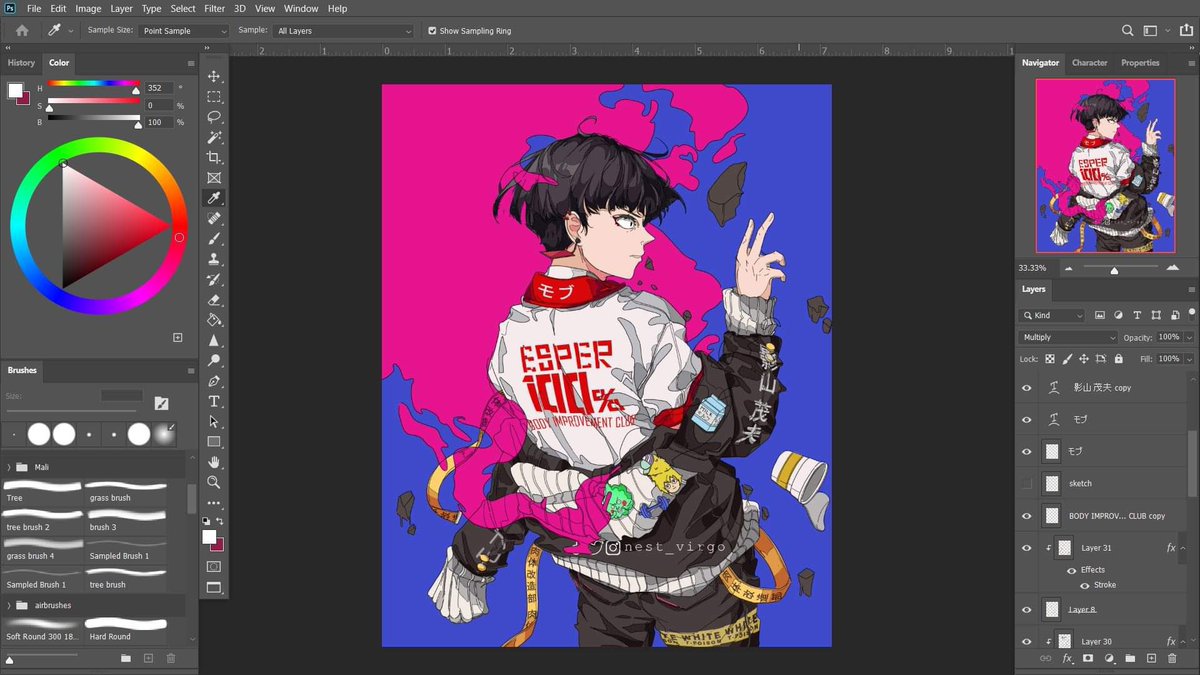Switch to the Character tab
Screen dimensions: 1200x675
point(1089,63)
